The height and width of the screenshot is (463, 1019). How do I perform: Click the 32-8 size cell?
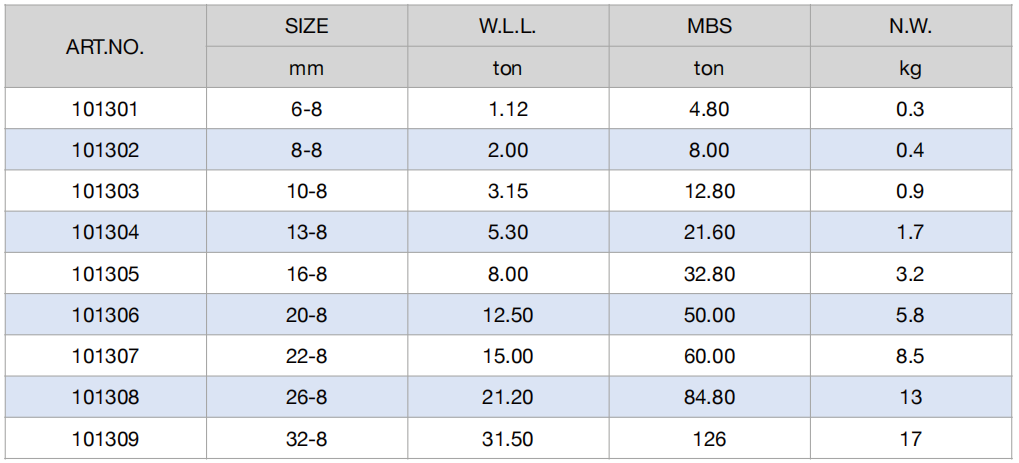[306, 438]
